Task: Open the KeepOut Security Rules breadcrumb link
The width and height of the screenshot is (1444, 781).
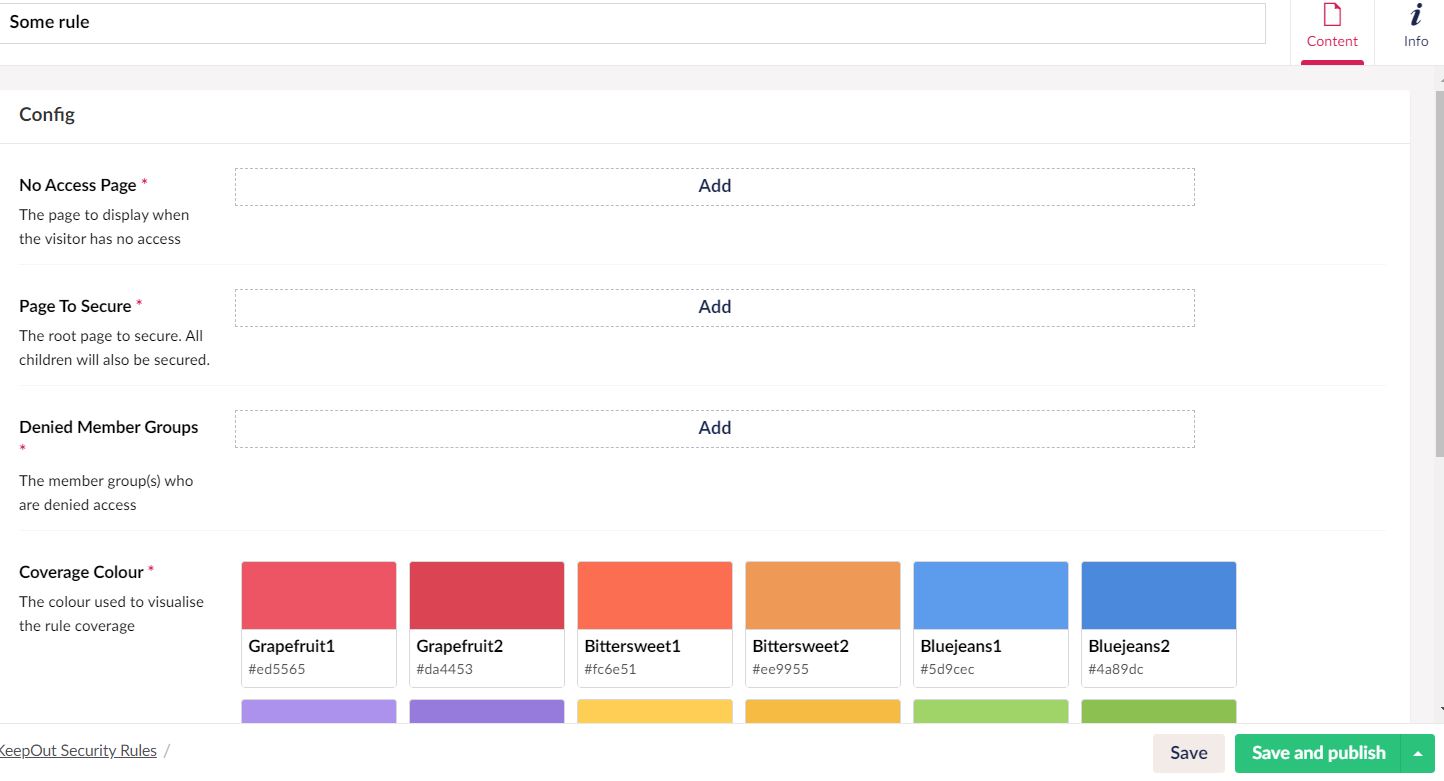Action: (x=77, y=751)
